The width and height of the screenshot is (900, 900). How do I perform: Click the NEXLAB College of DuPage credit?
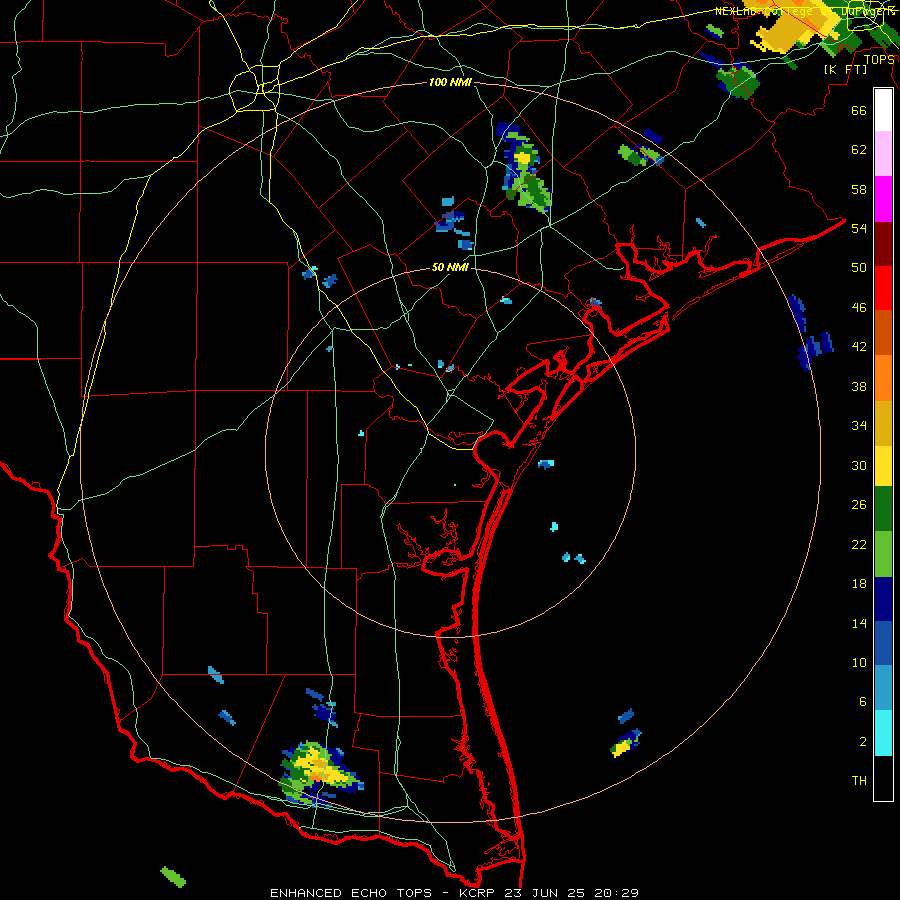pos(804,11)
